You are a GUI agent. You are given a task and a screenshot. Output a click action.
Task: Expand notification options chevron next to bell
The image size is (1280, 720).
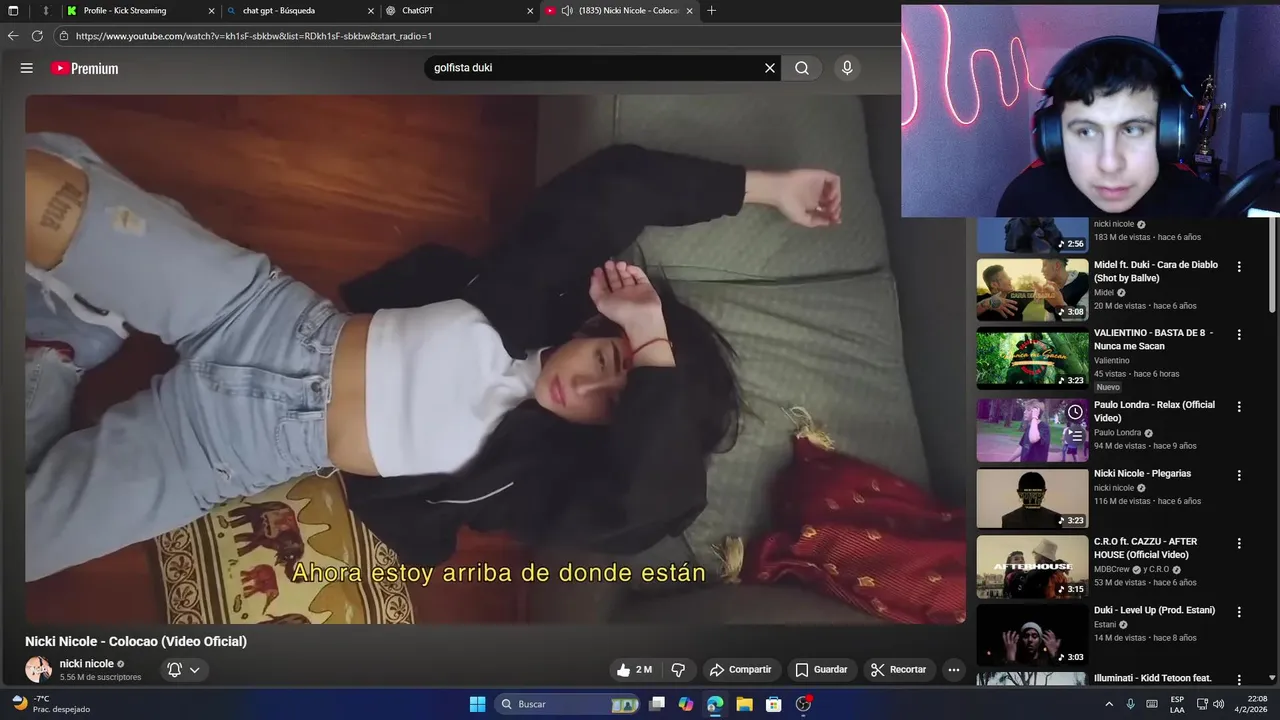pos(195,670)
